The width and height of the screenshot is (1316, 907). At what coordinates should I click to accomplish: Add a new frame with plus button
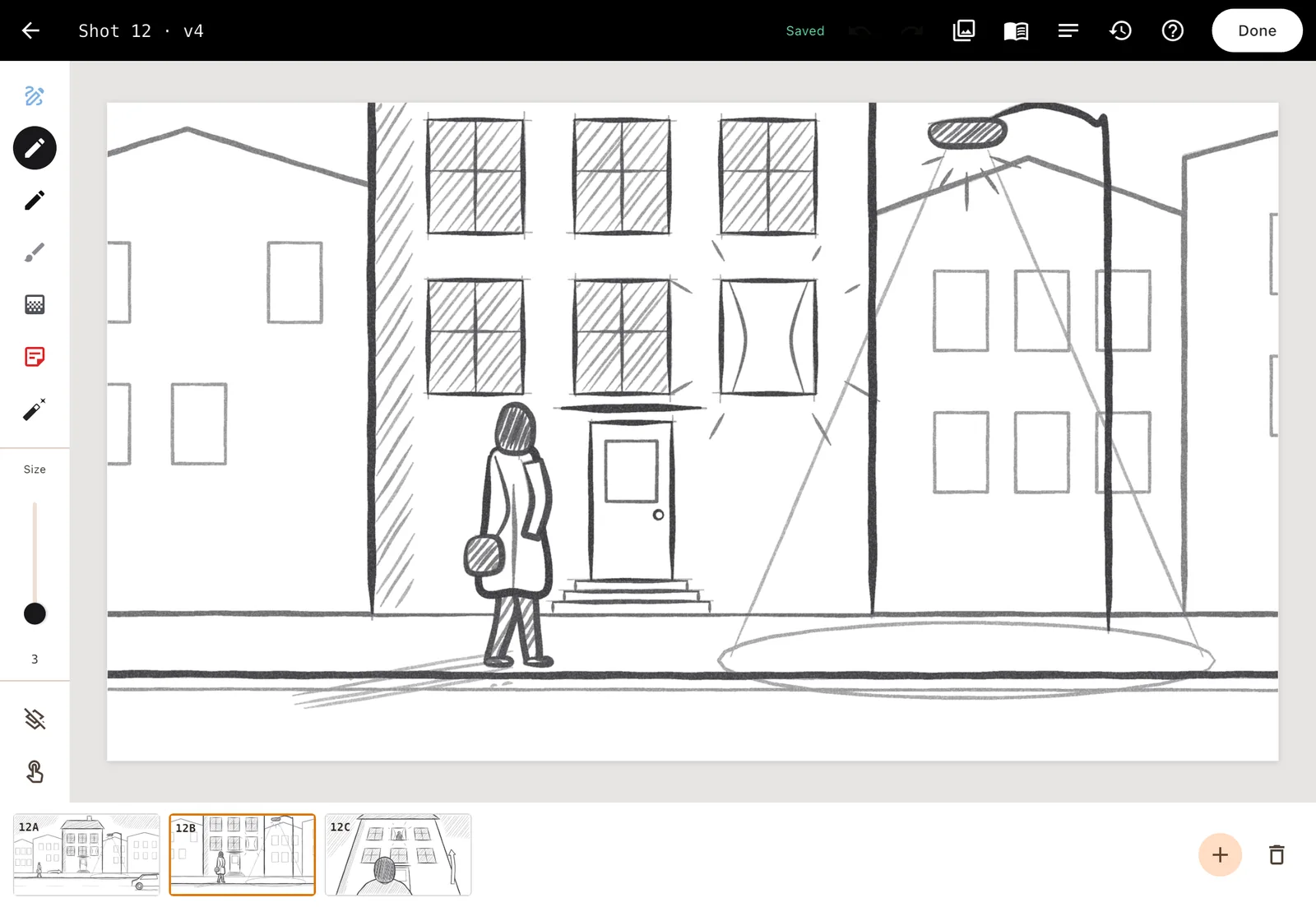coord(1220,854)
